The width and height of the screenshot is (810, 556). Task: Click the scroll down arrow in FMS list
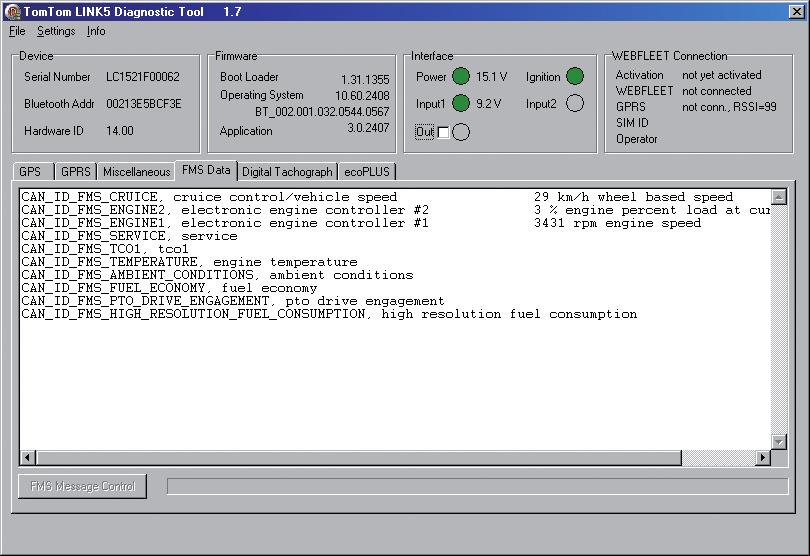point(778,442)
